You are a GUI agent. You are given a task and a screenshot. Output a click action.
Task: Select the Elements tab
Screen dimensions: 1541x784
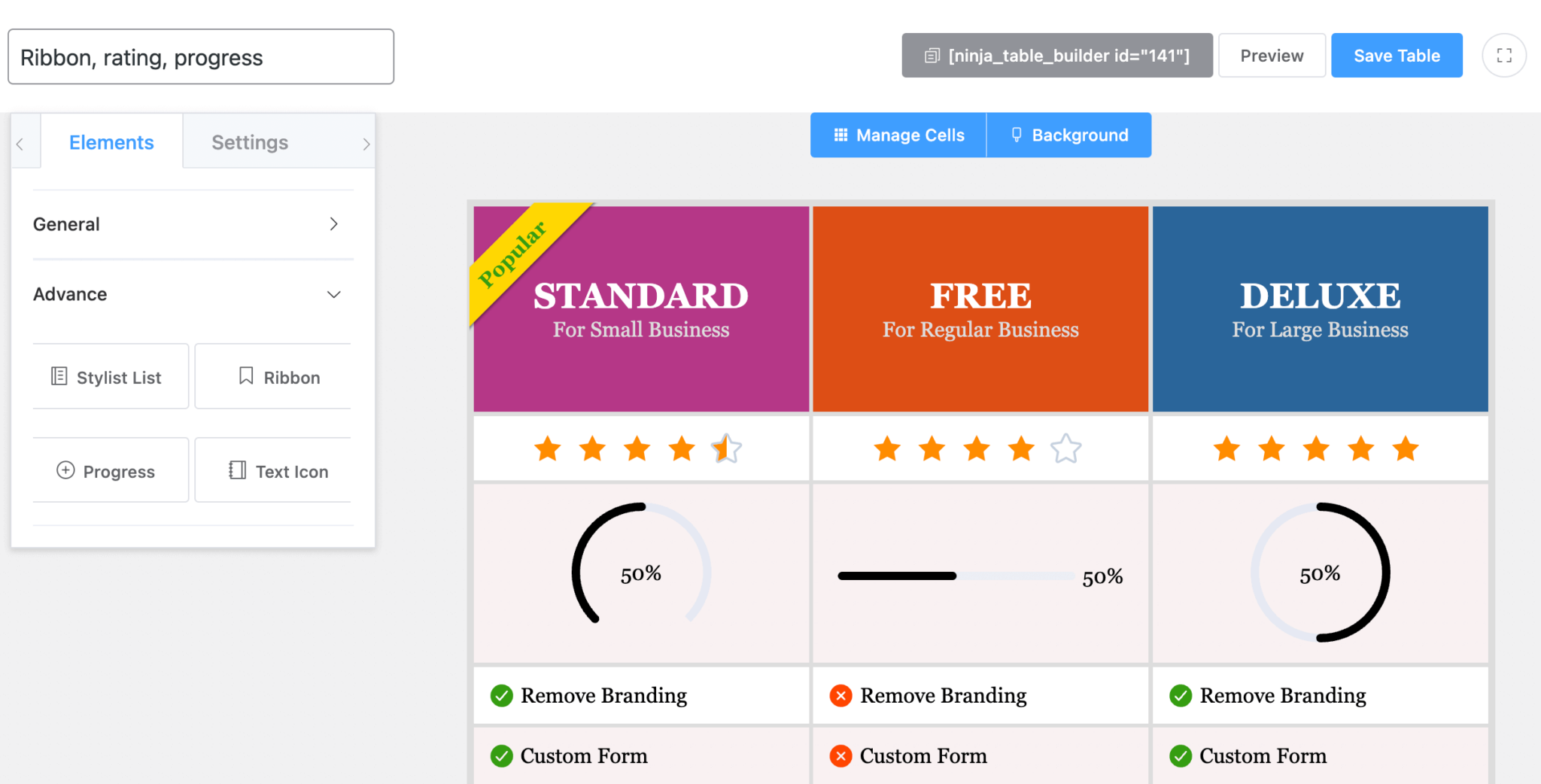point(111,142)
